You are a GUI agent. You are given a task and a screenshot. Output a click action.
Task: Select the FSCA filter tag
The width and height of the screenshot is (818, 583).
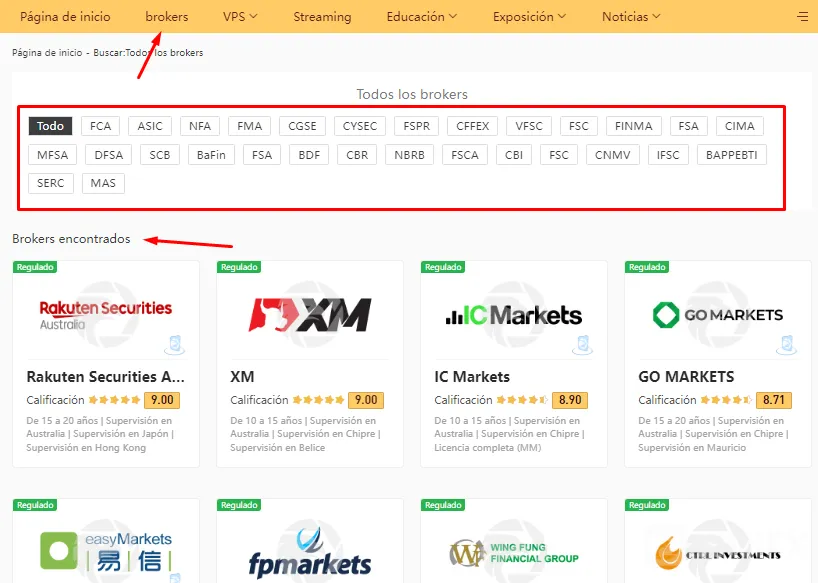(x=465, y=155)
